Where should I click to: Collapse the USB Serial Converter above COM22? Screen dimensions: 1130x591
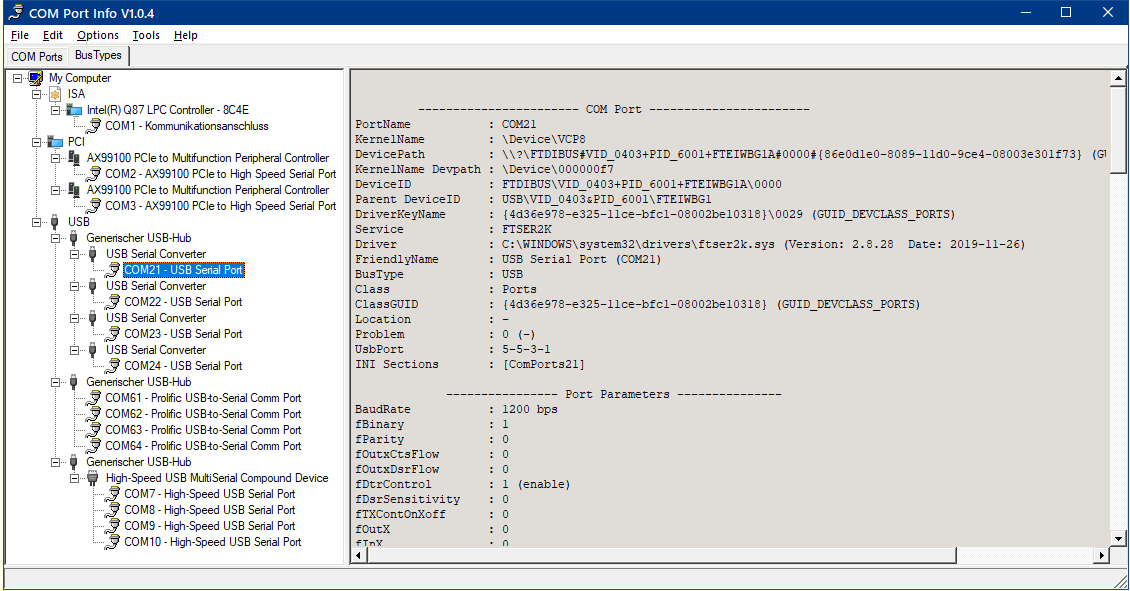(74, 286)
